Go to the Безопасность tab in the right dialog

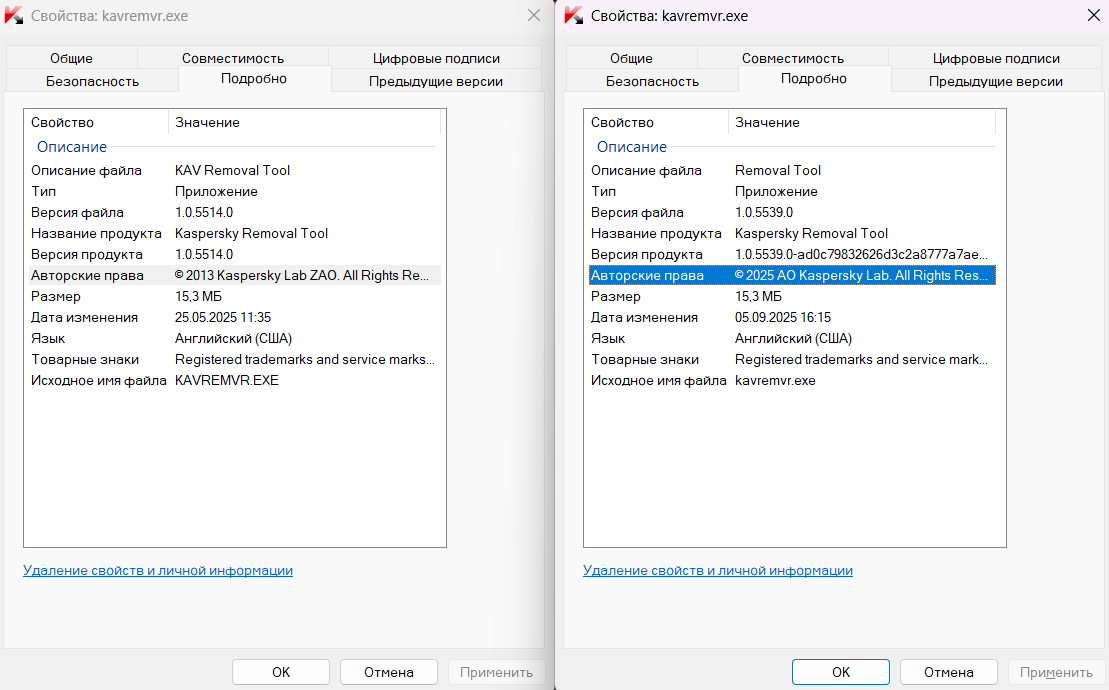coord(652,81)
